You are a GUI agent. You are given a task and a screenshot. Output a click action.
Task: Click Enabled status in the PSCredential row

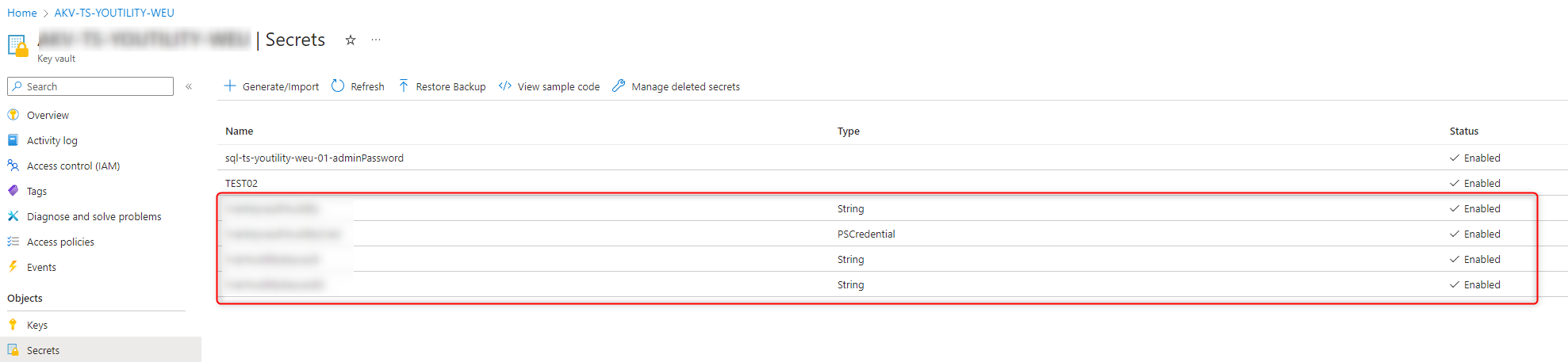click(1475, 234)
